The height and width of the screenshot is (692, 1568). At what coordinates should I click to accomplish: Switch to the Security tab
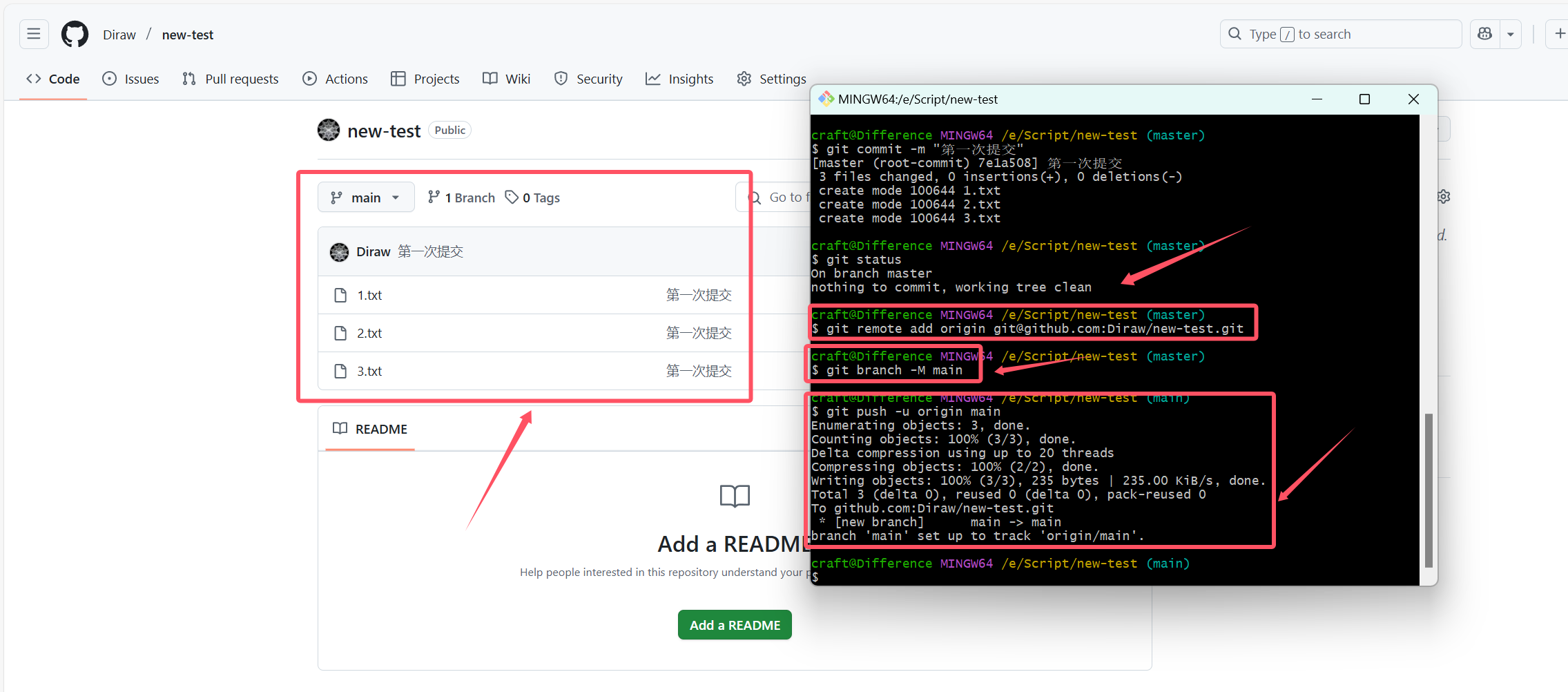(588, 79)
